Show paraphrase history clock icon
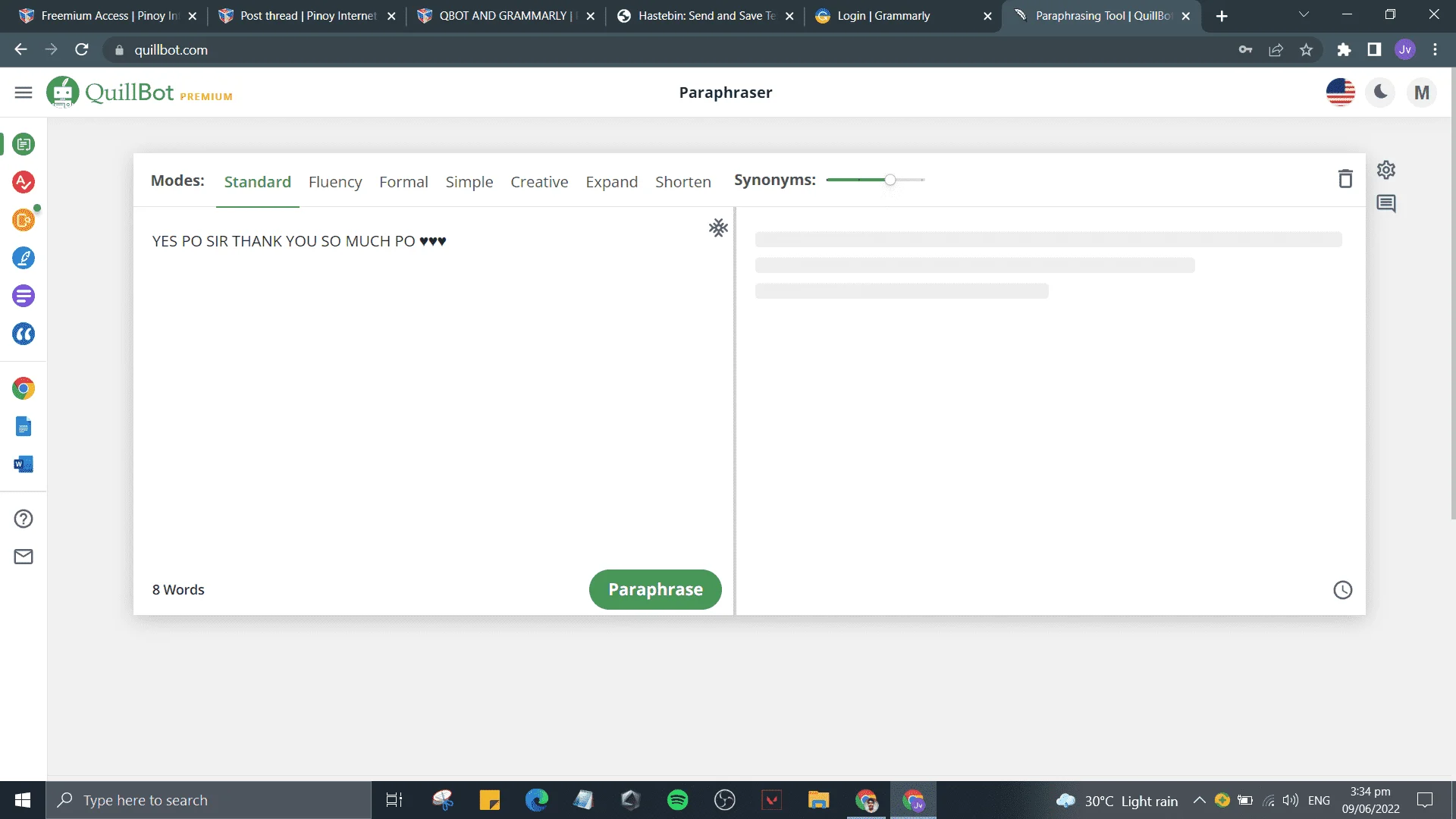Screen dimensions: 1456x819 [1343, 590]
